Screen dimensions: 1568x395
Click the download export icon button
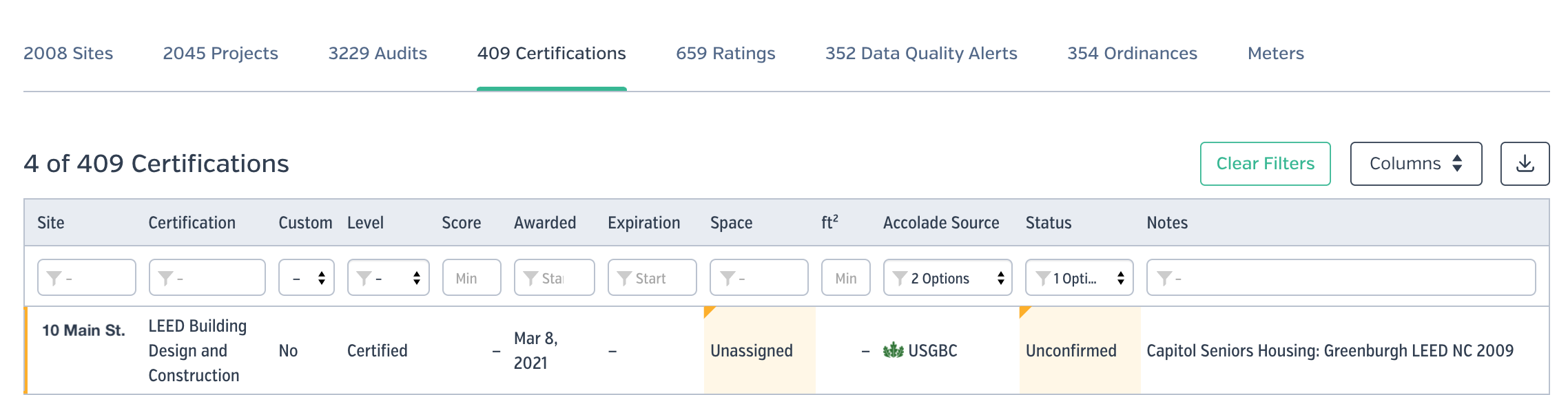pyautogui.click(x=1525, y=164)
